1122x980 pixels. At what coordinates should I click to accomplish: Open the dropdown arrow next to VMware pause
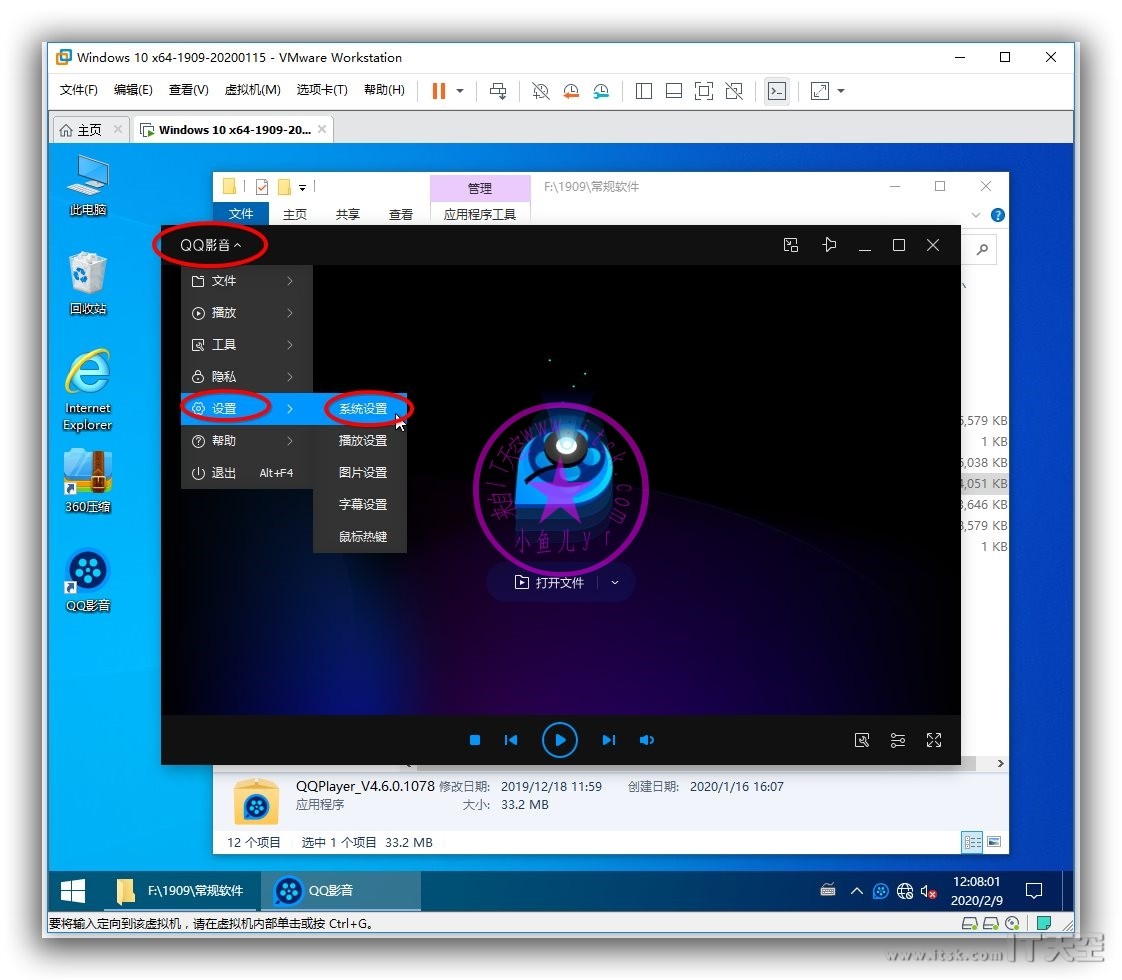click(460, 91)
